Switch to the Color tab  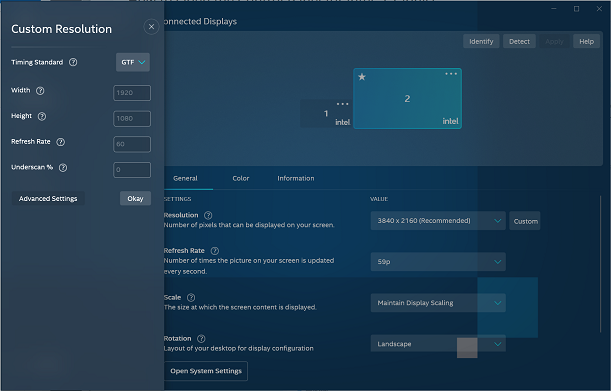[x=240, y=178]
